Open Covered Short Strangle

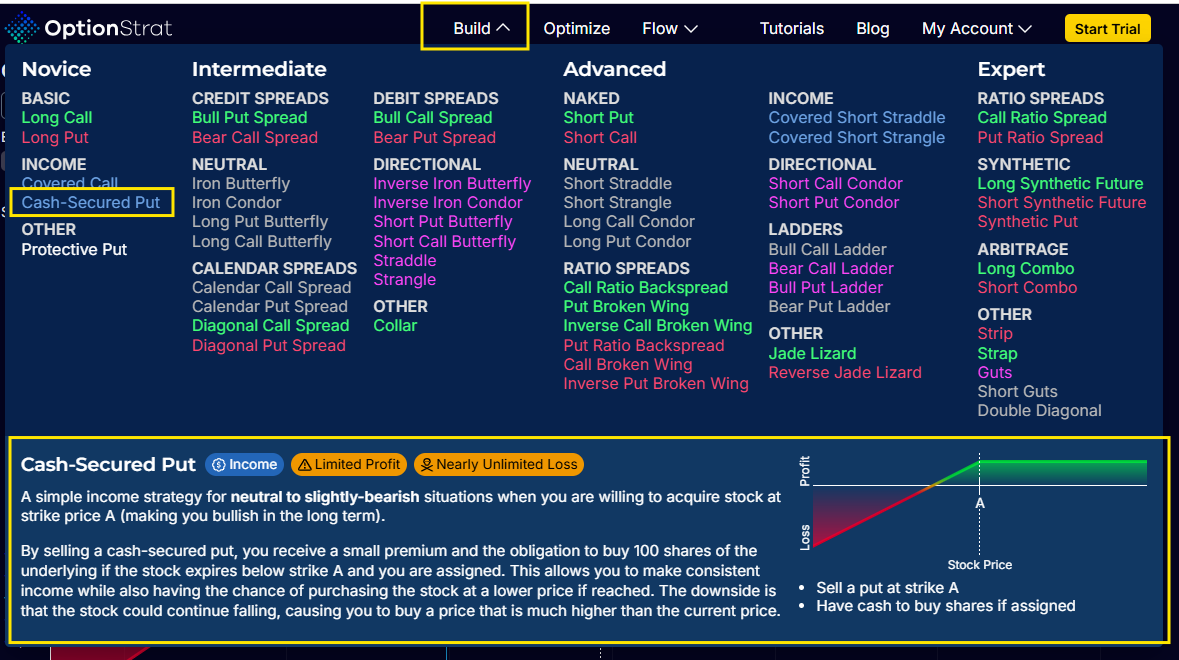click(x=857, y=138)
